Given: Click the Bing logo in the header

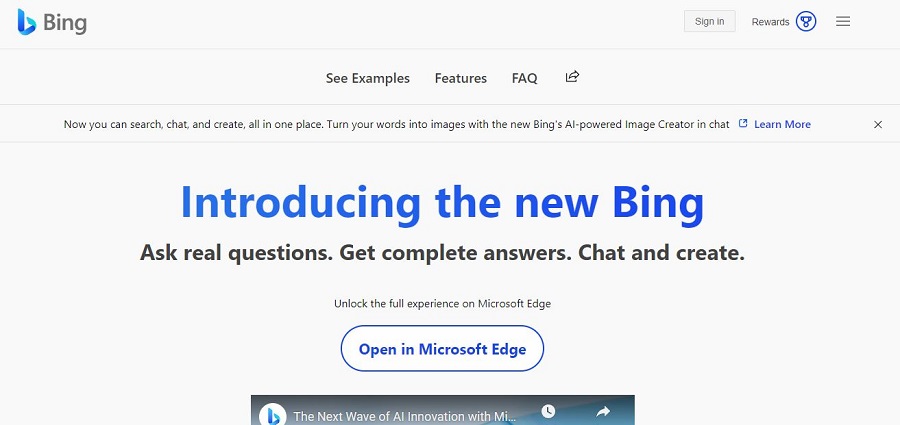Looking at the screenshot, I should point(52,22).
